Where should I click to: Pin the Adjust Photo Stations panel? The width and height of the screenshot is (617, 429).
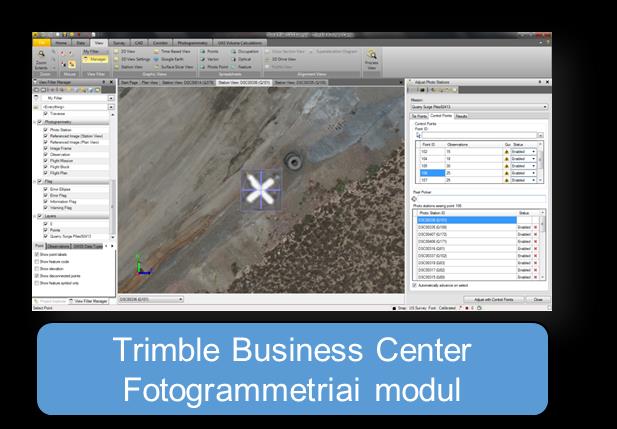[x=540, y=82]
